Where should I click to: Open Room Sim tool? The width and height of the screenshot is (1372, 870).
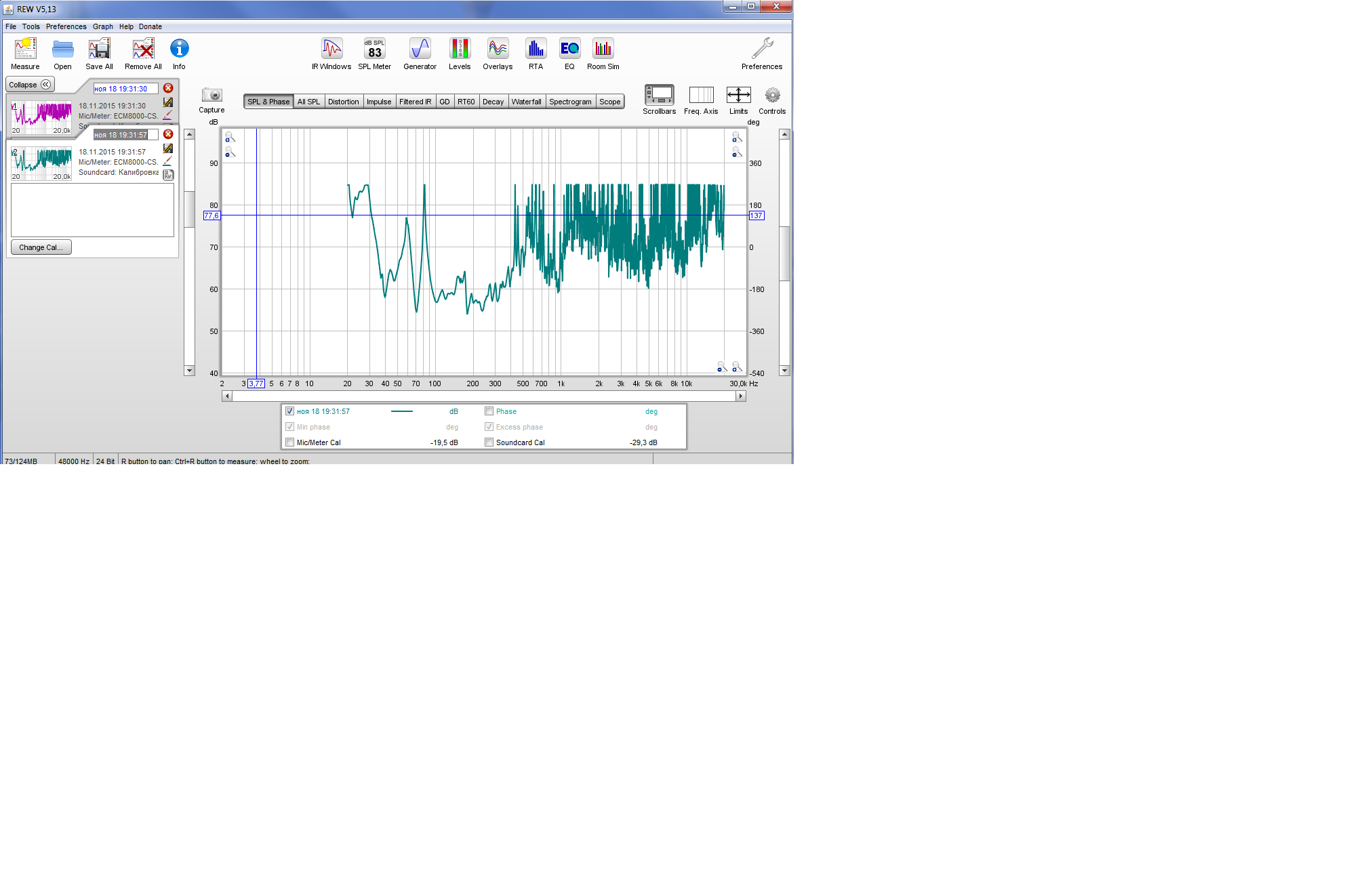click(603, 49)
